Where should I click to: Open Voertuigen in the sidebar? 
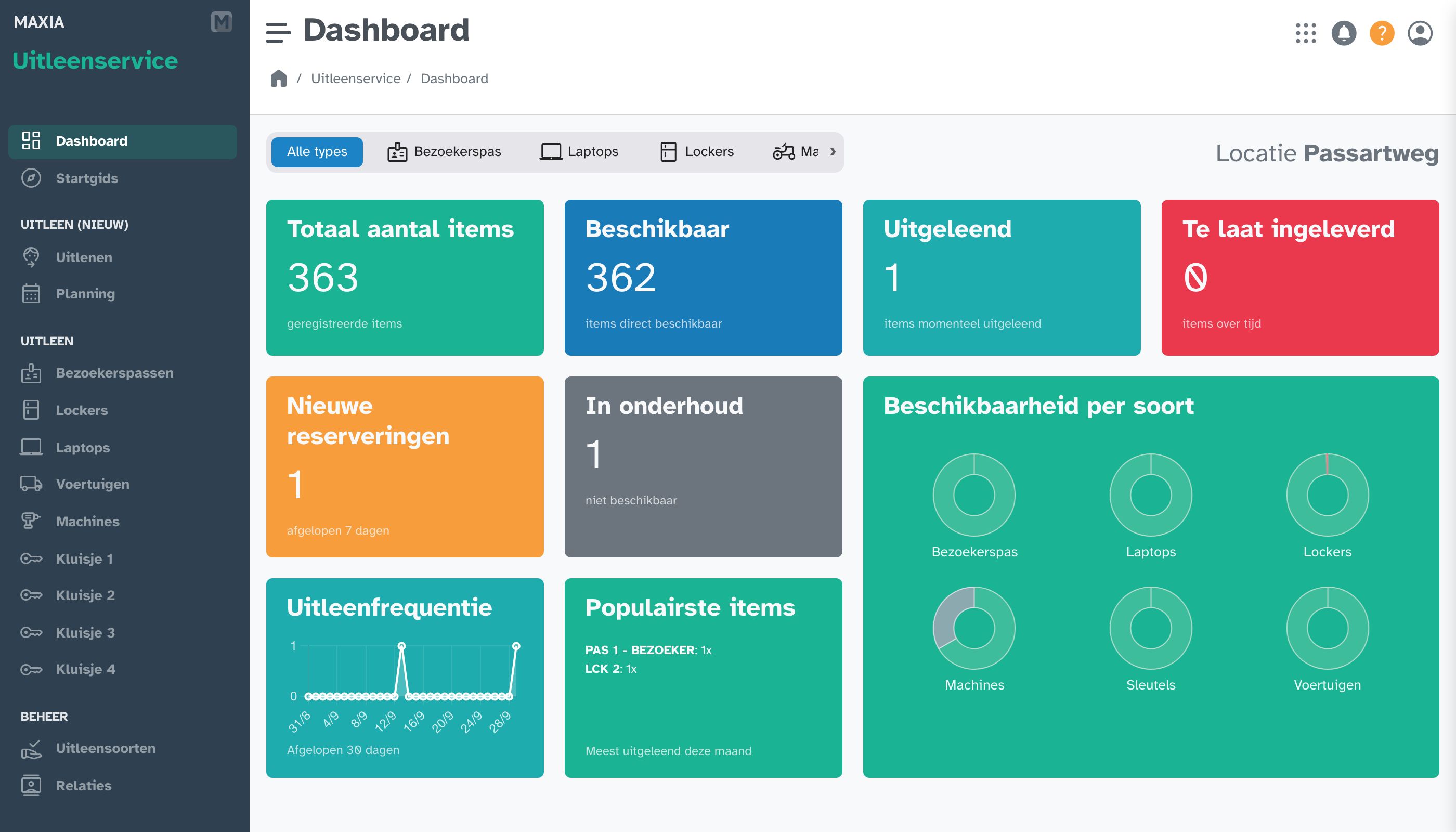[x=123, y=484]
